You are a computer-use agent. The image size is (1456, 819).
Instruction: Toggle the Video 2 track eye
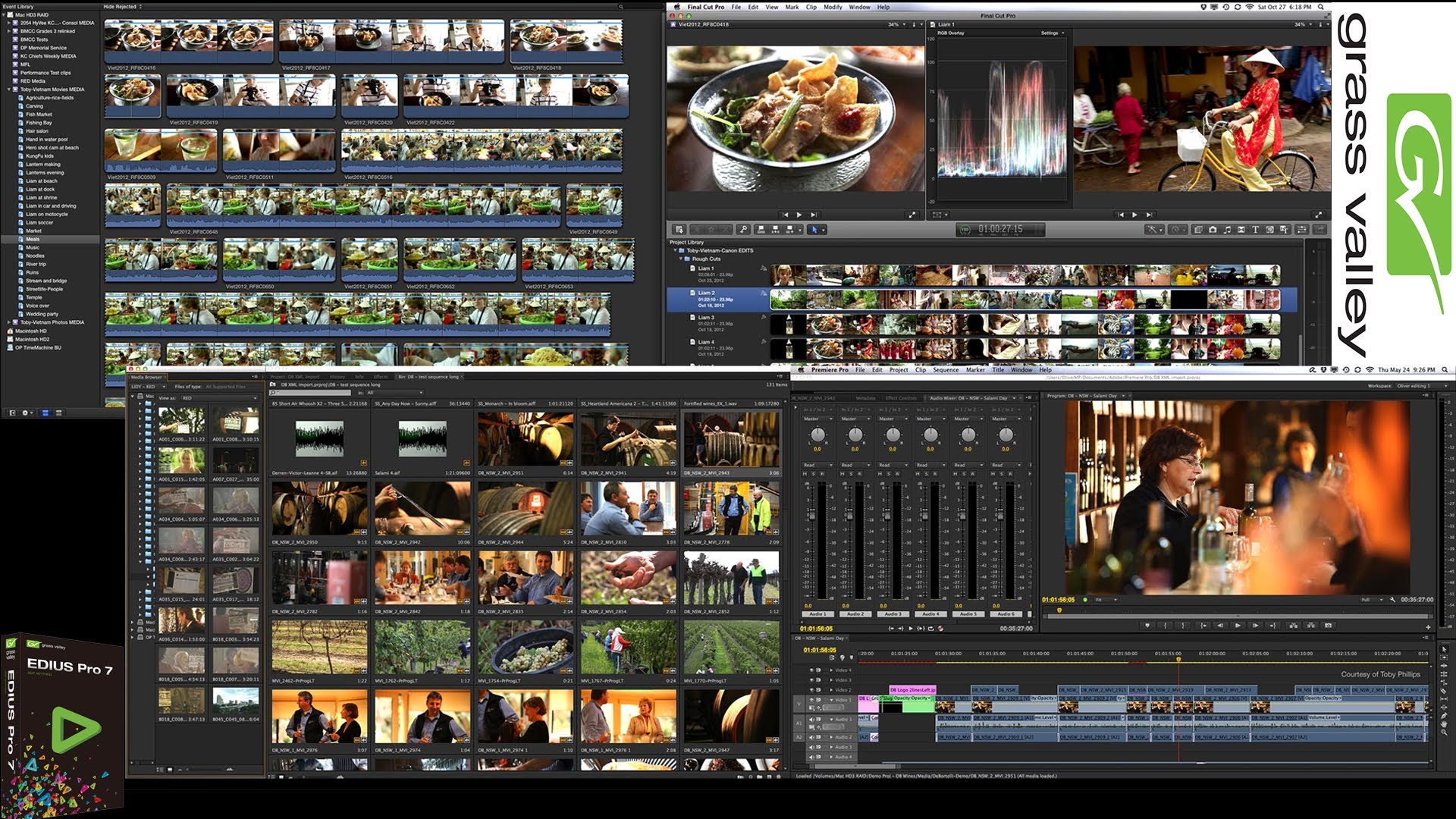point(812,690)
